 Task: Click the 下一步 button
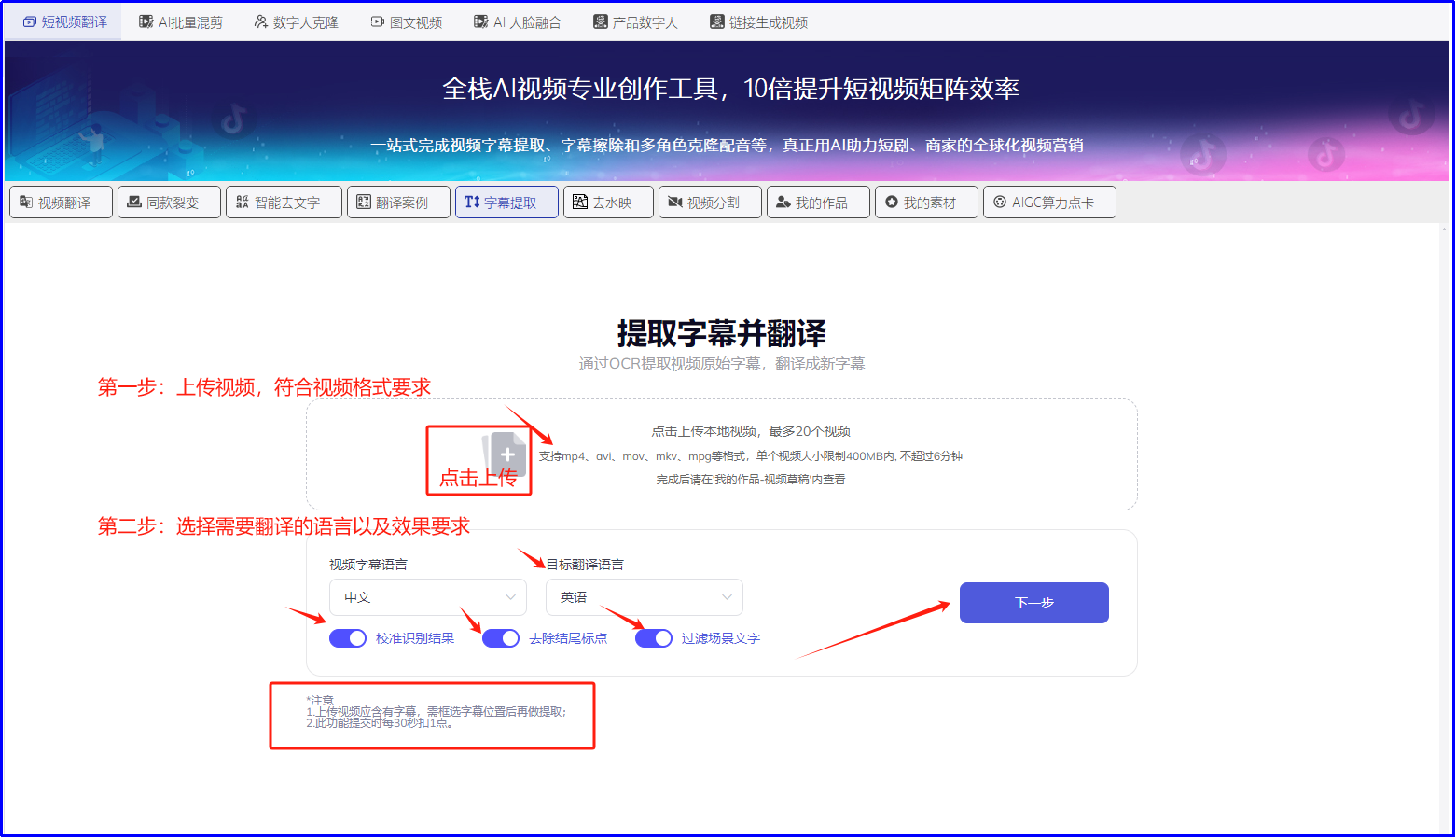click(x=1033, y=602)
